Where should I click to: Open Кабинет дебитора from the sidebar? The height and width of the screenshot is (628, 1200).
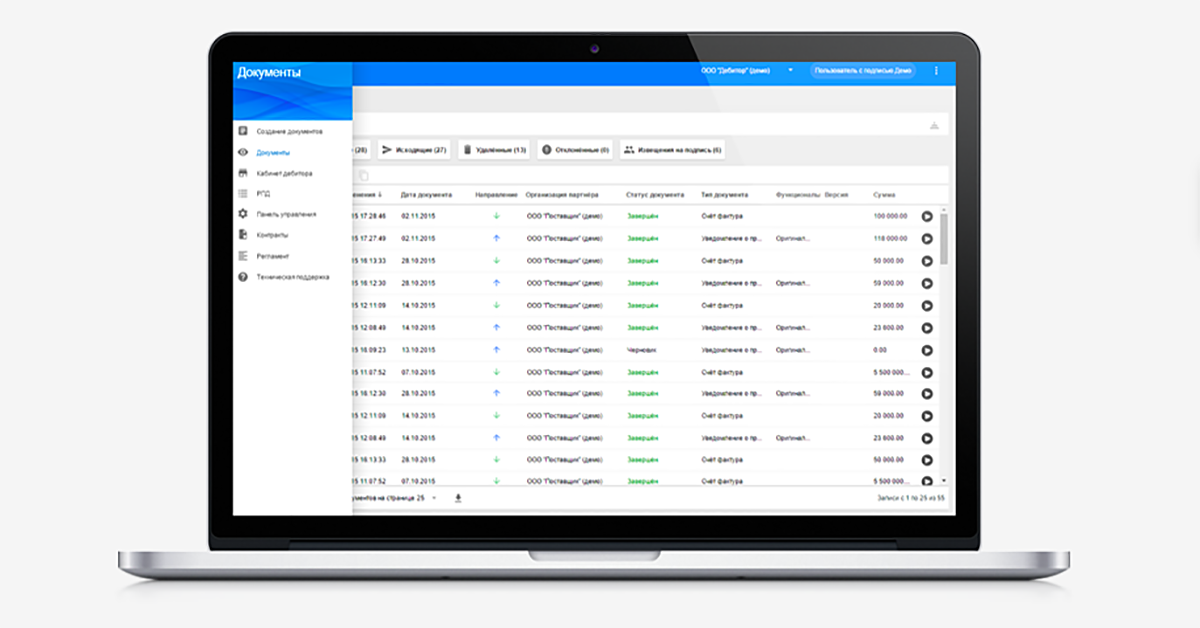[241, 173]
